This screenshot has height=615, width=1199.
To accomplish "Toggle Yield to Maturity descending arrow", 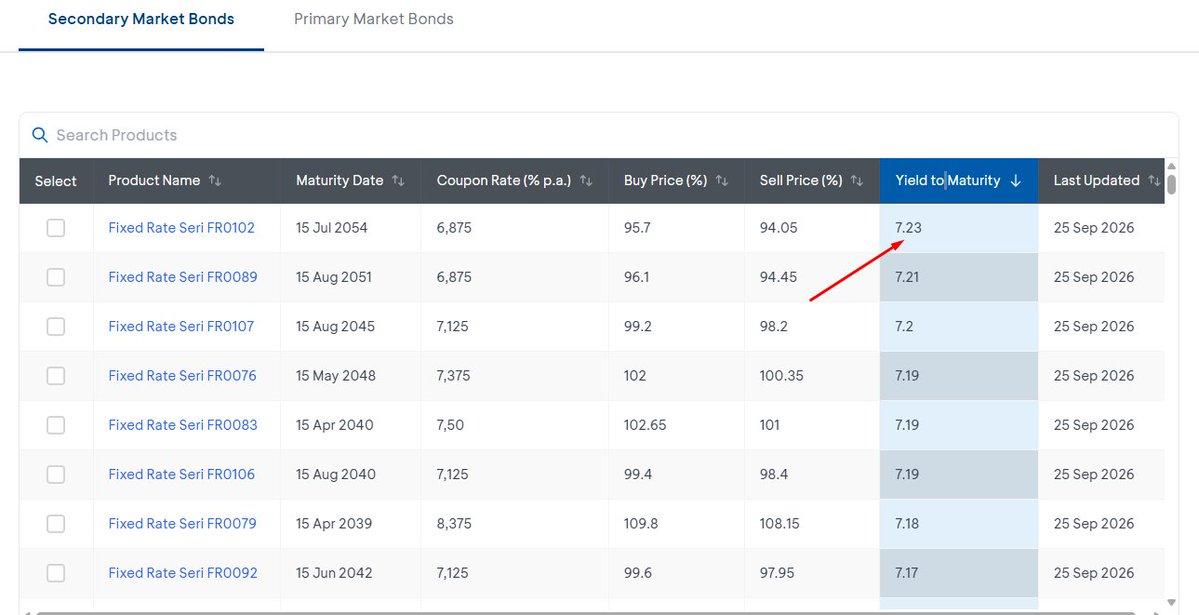I will click(x=1015, y=181).
